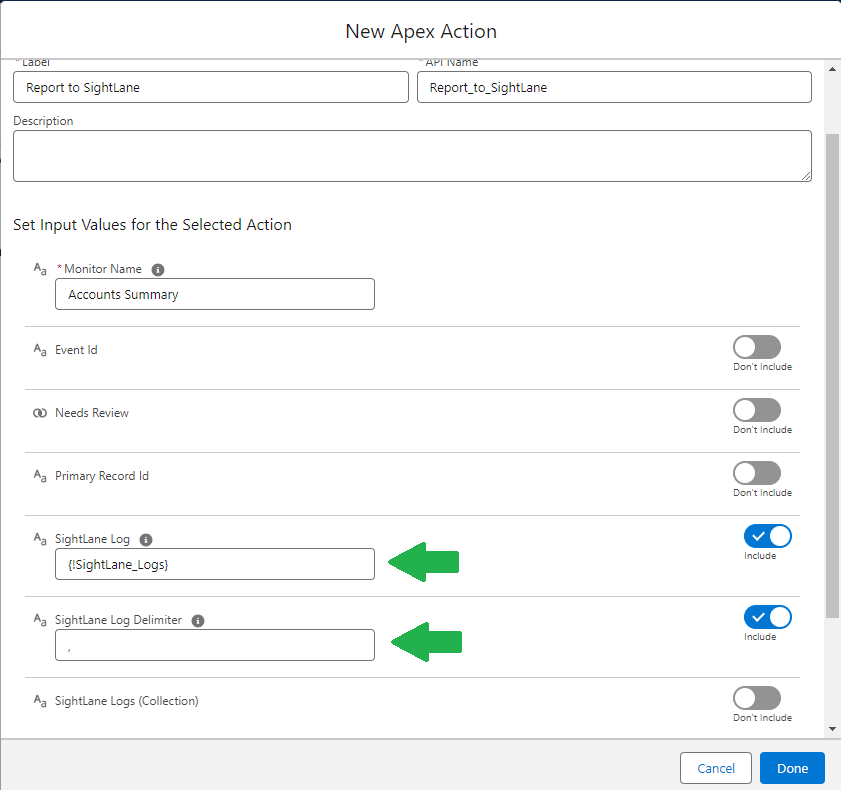Click the Monitor Name field with Accounts Summary
This screenshot has height=790, width=841.
click(215, 294)
